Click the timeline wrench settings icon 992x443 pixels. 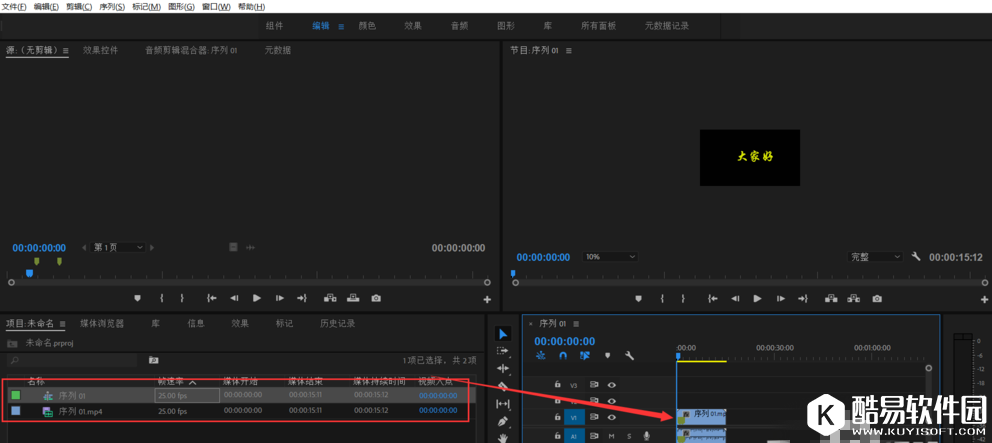click(630, 355)
